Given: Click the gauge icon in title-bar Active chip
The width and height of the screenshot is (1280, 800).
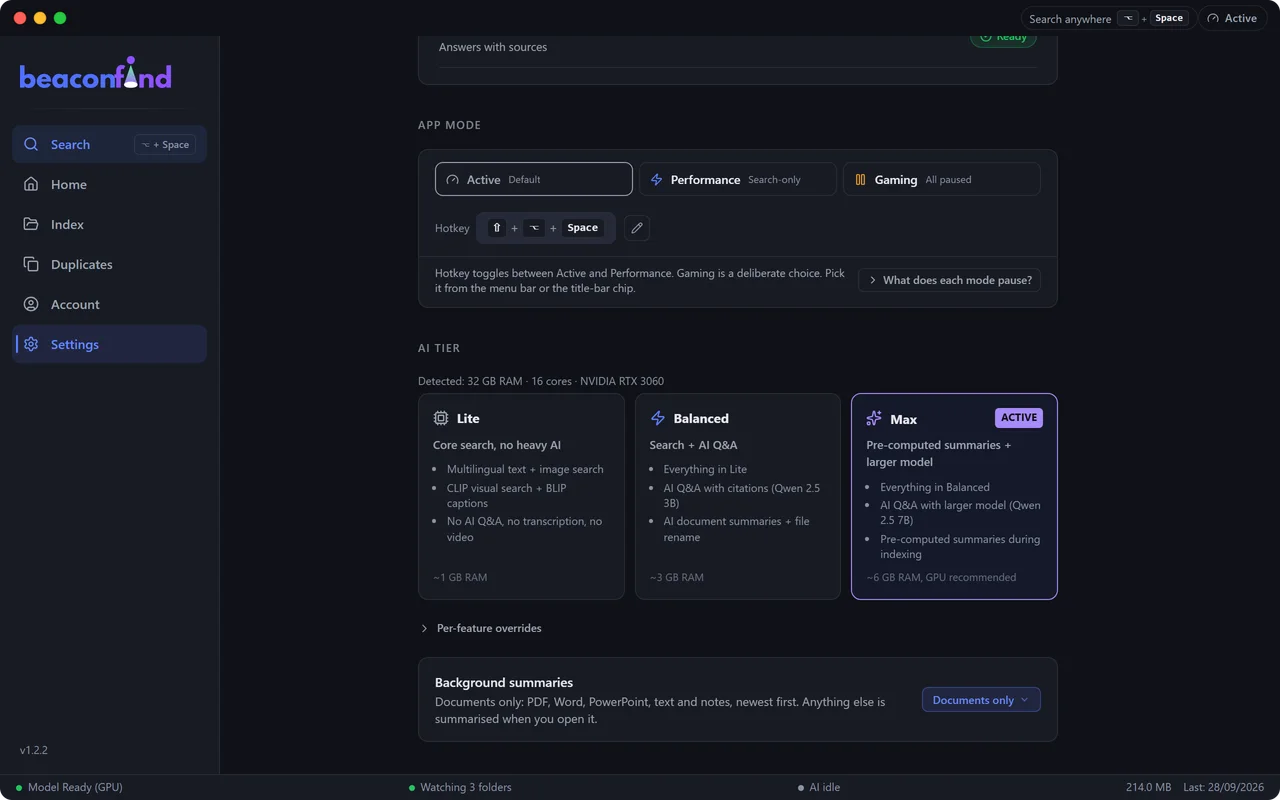Looking at the screenshot, I should (x=1213, y=18).
